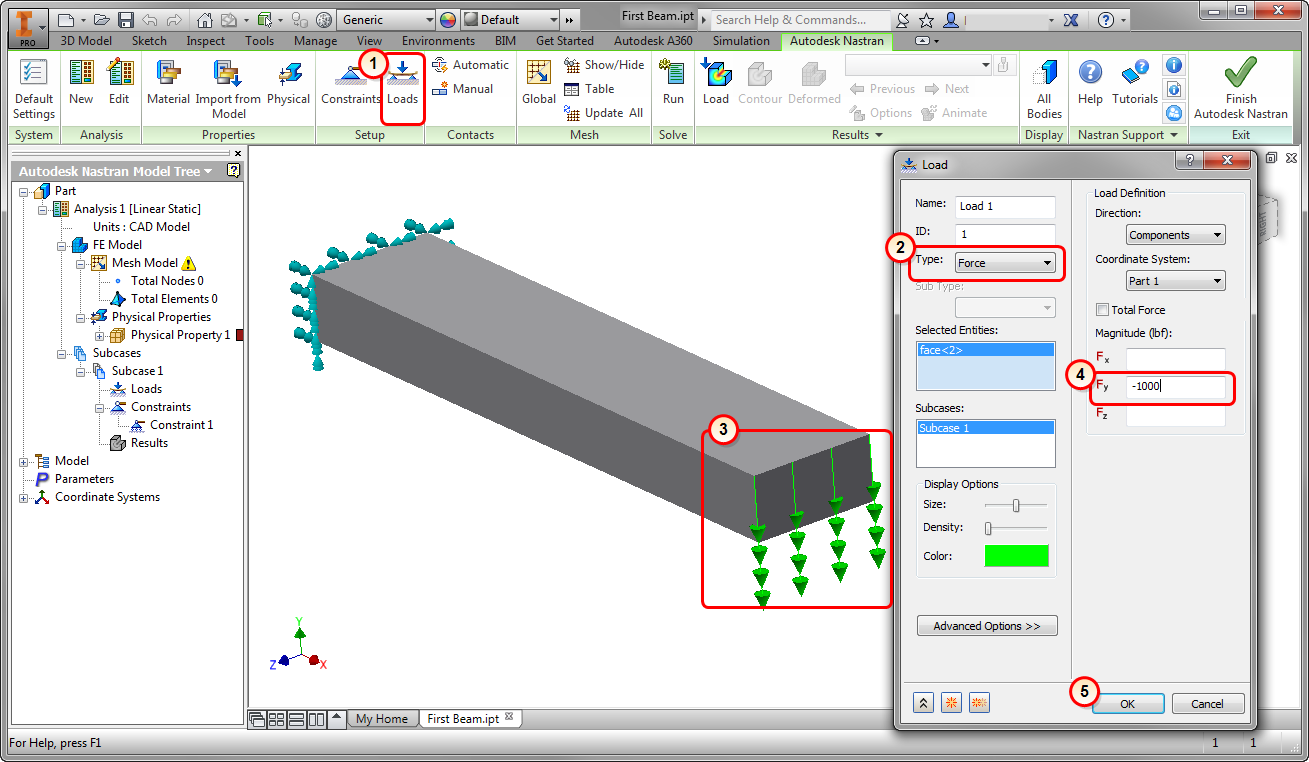
Task: Open Global mesh settings
Action: (539, 82)
